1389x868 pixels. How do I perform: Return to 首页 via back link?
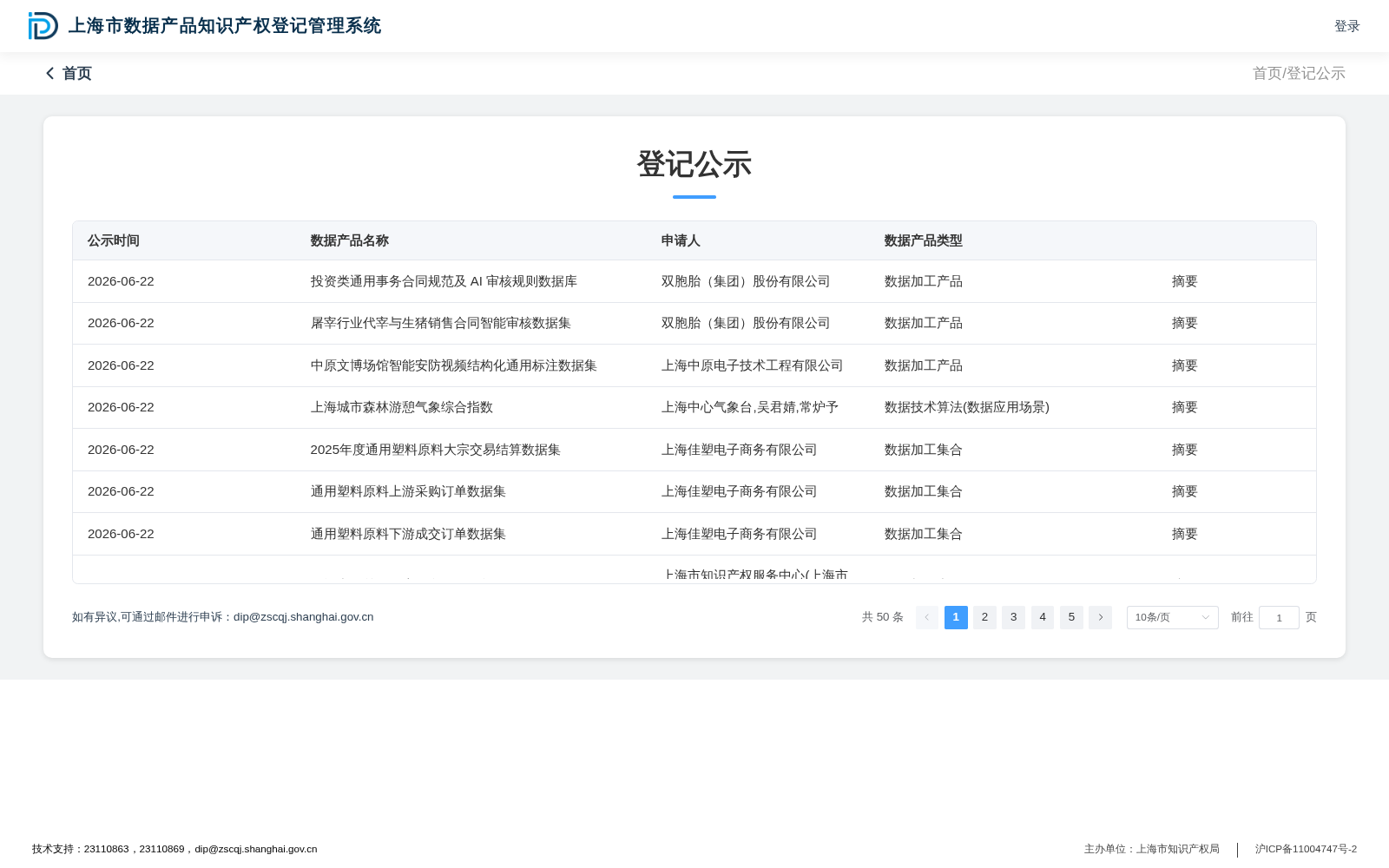click(x=76, y=74)
